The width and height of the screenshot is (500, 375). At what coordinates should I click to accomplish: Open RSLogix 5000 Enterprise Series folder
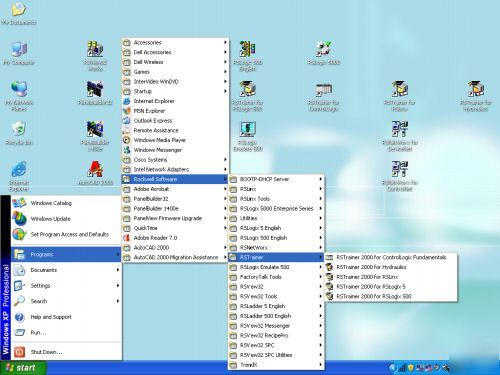click(276, 208)
